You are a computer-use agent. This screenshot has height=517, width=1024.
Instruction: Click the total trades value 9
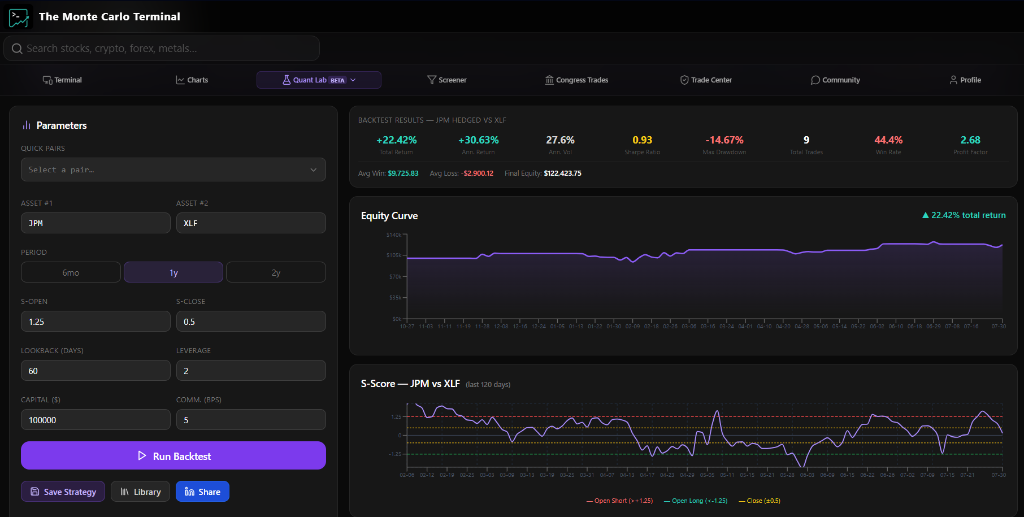pos(807,140)
